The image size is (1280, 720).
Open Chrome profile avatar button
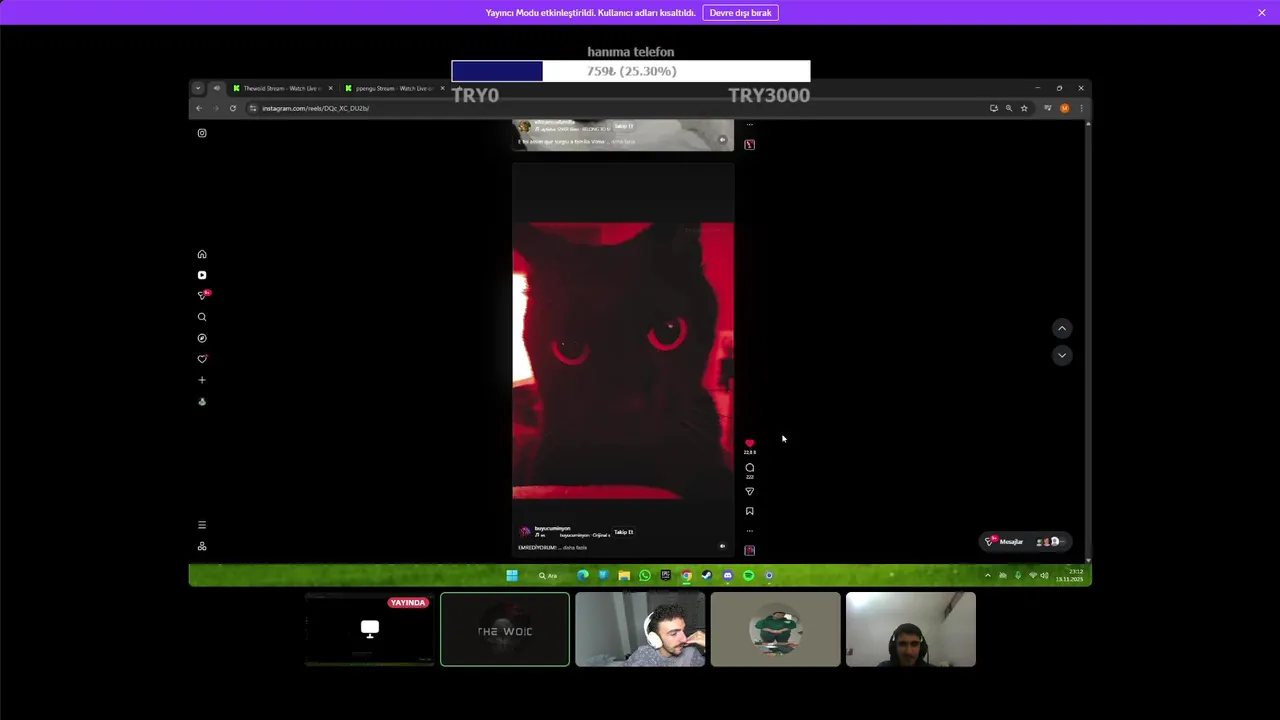[x=1065, y=108]
